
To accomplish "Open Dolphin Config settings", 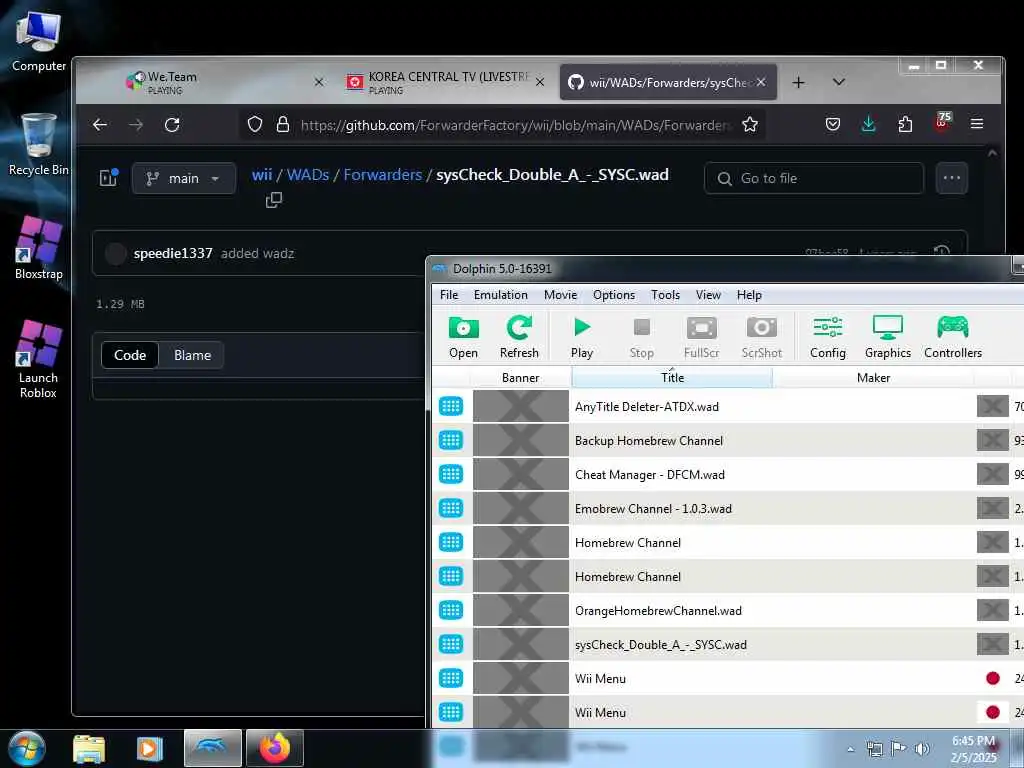I will 827,336.
